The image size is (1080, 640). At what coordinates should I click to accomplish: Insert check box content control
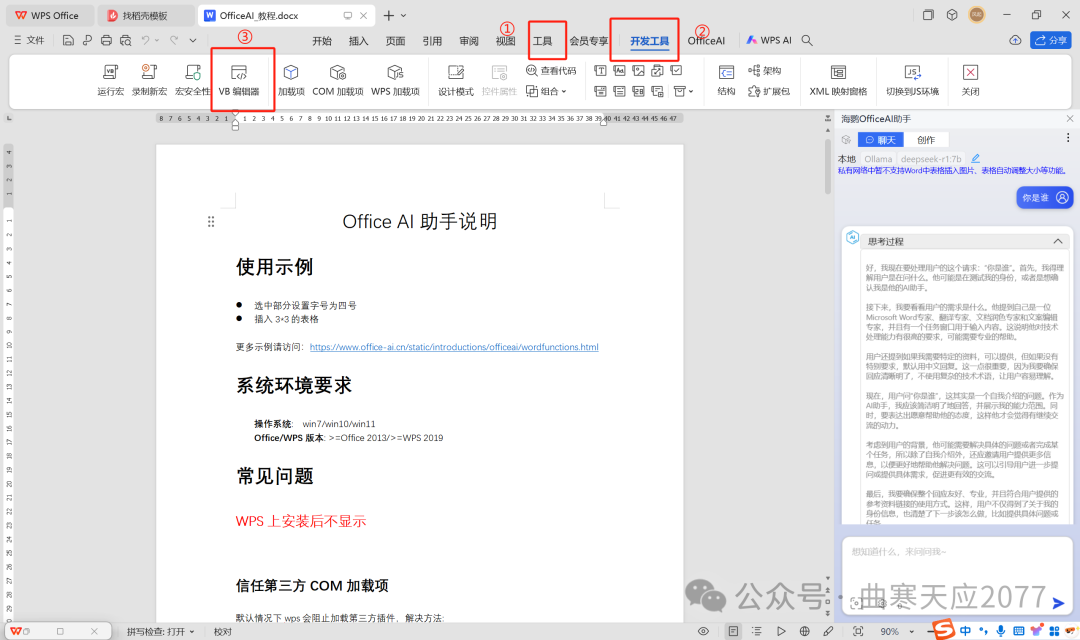point(676,70)
